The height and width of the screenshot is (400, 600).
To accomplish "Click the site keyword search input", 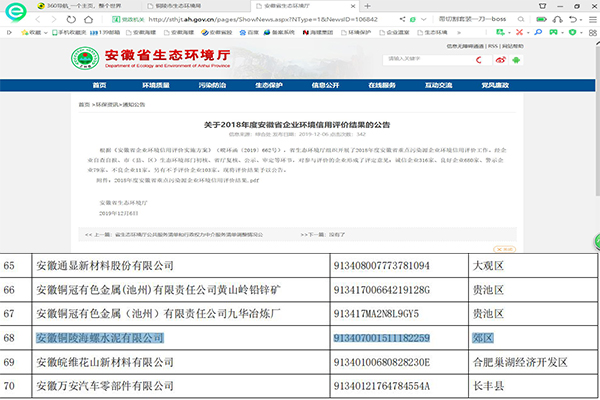I will point(429,59).
